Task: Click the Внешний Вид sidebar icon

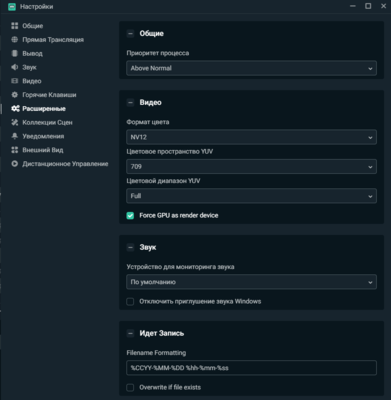Action: tap(15, 150)
